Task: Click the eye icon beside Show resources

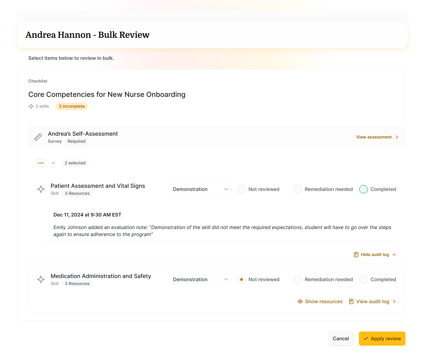Action: [300, 301]
